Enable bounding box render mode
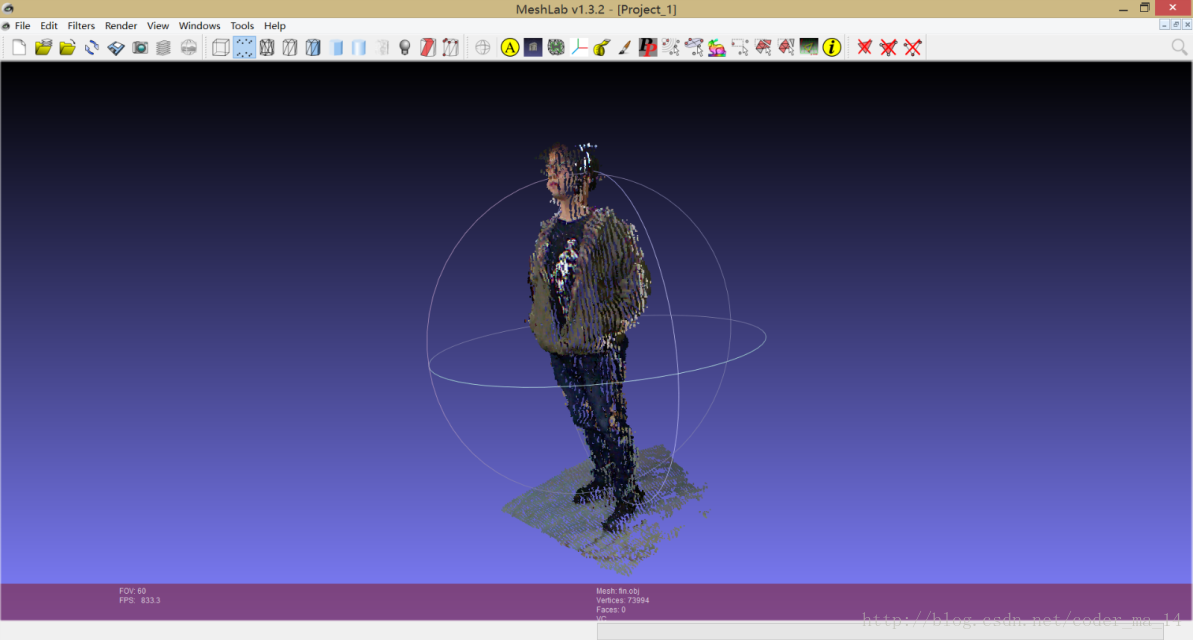The image size is (1193, 640). point(221,48)
